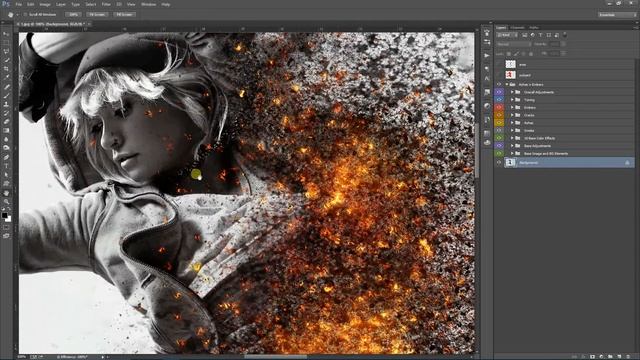The height and width of the screenshot is (360, 640).
Task: Select the Horizontal Type tool
Action: point(6,166)
